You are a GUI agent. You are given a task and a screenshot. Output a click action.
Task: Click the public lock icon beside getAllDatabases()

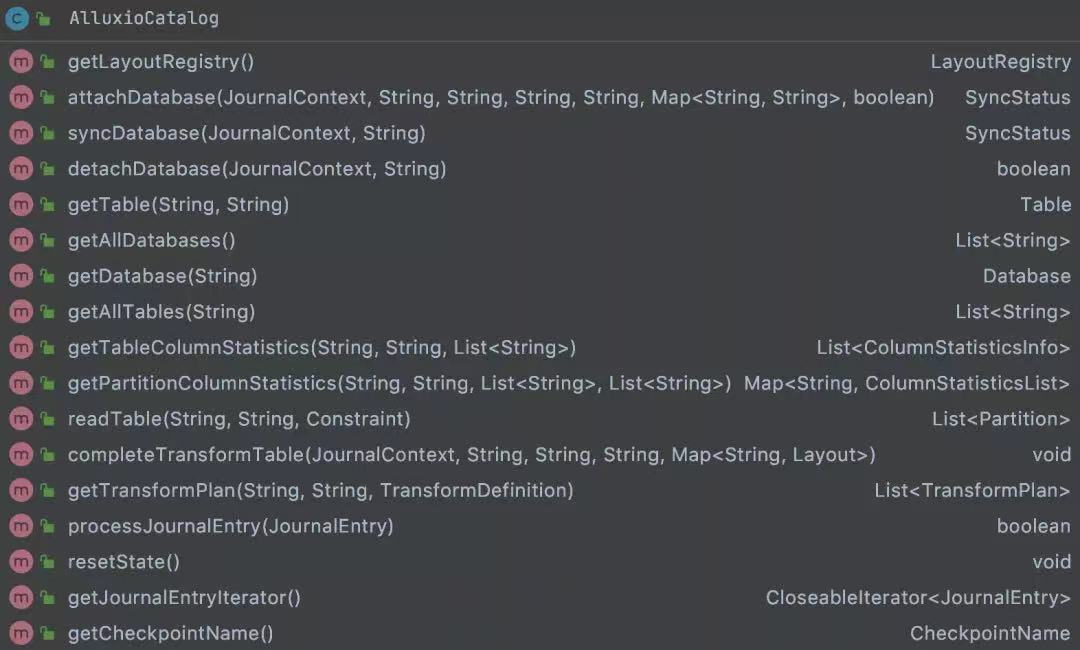(x=47, y=241)
